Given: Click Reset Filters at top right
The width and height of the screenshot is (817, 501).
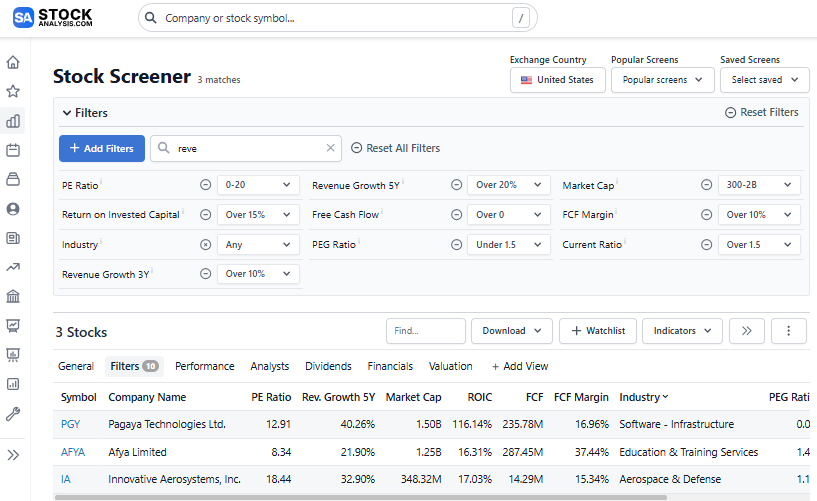Looking at the screenshot, I should (x=762, y=112).
